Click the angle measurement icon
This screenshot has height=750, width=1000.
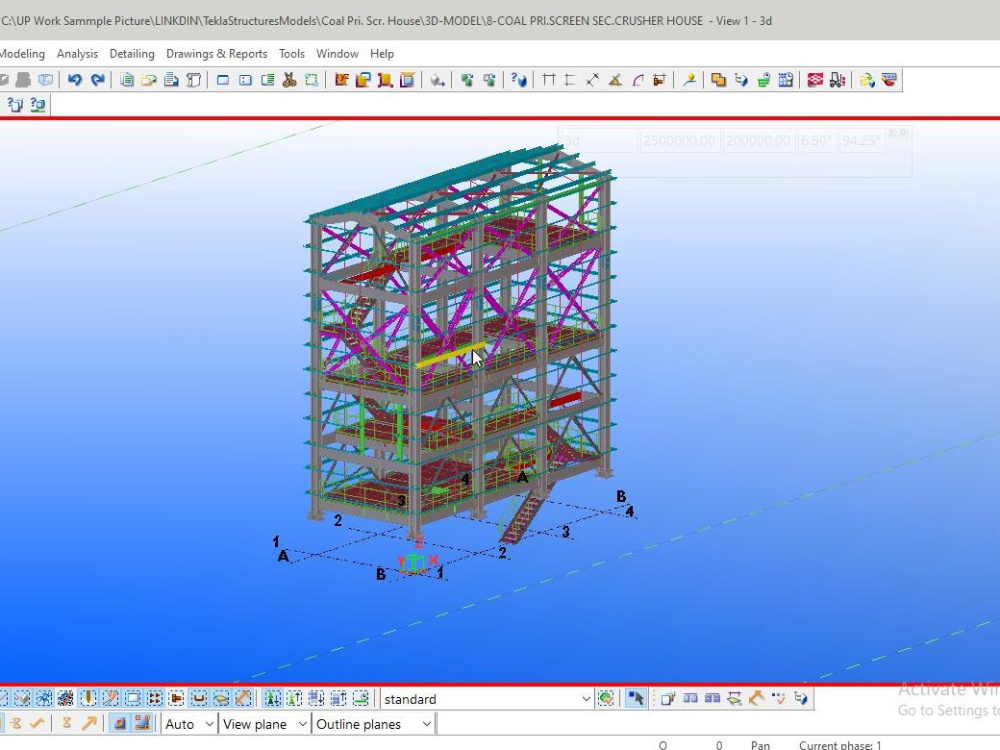pos(615,80)
